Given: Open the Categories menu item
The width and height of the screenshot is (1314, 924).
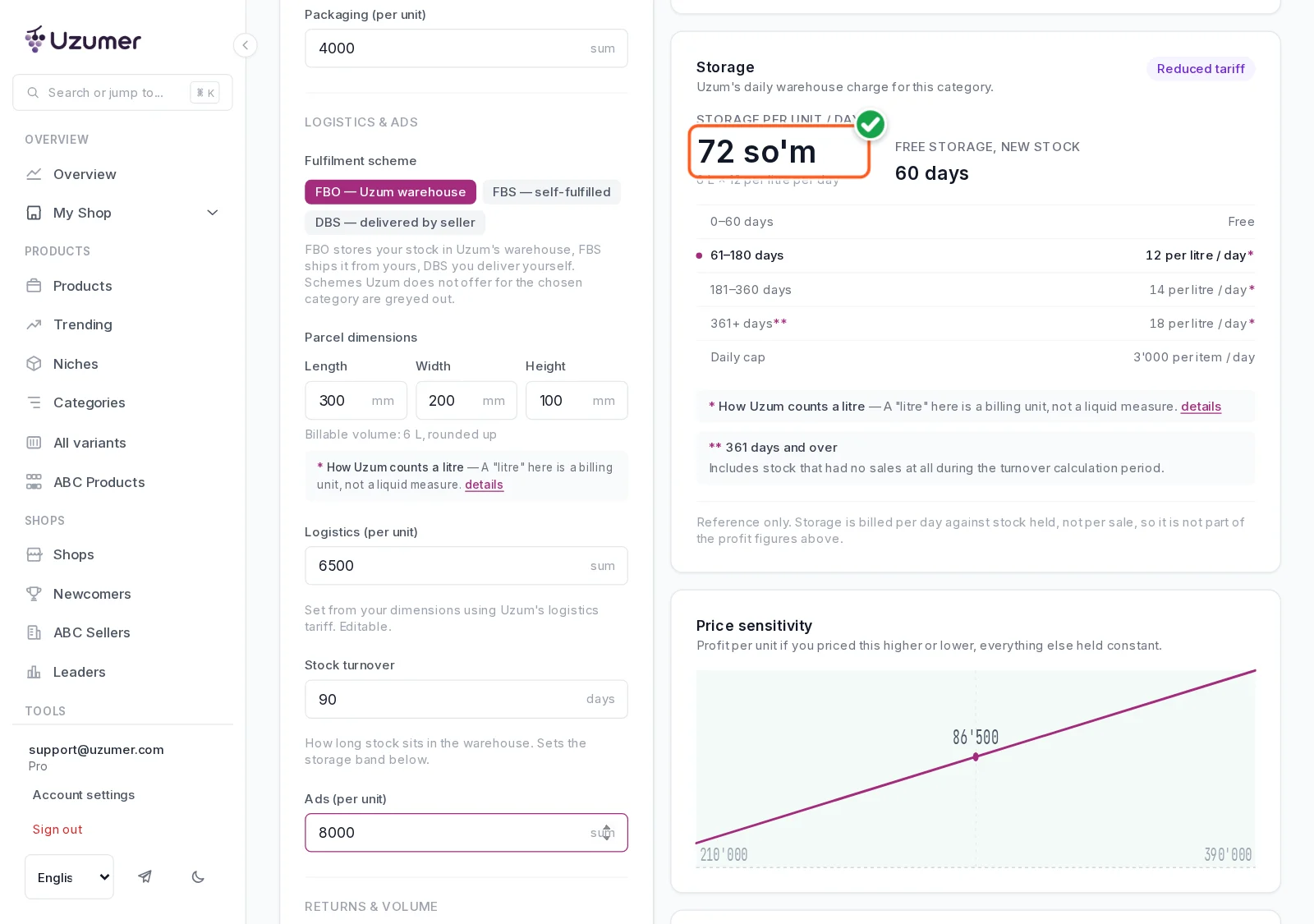Looking at the screenshot, I should (122, 402).
